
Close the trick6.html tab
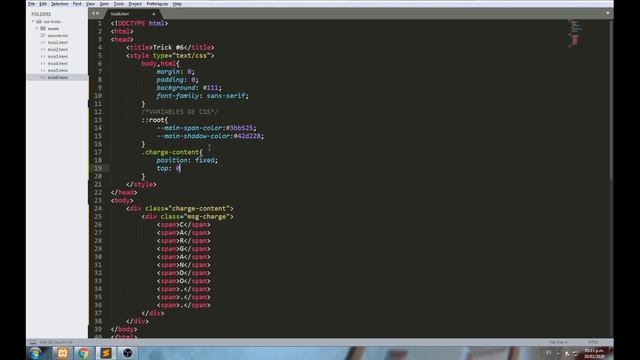point(153,14)
